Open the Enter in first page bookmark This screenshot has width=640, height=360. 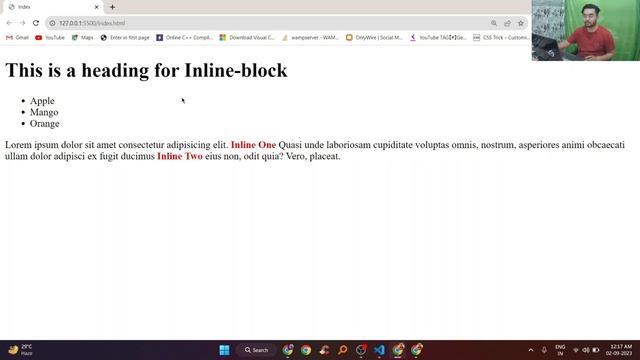[x=125, y=38]
